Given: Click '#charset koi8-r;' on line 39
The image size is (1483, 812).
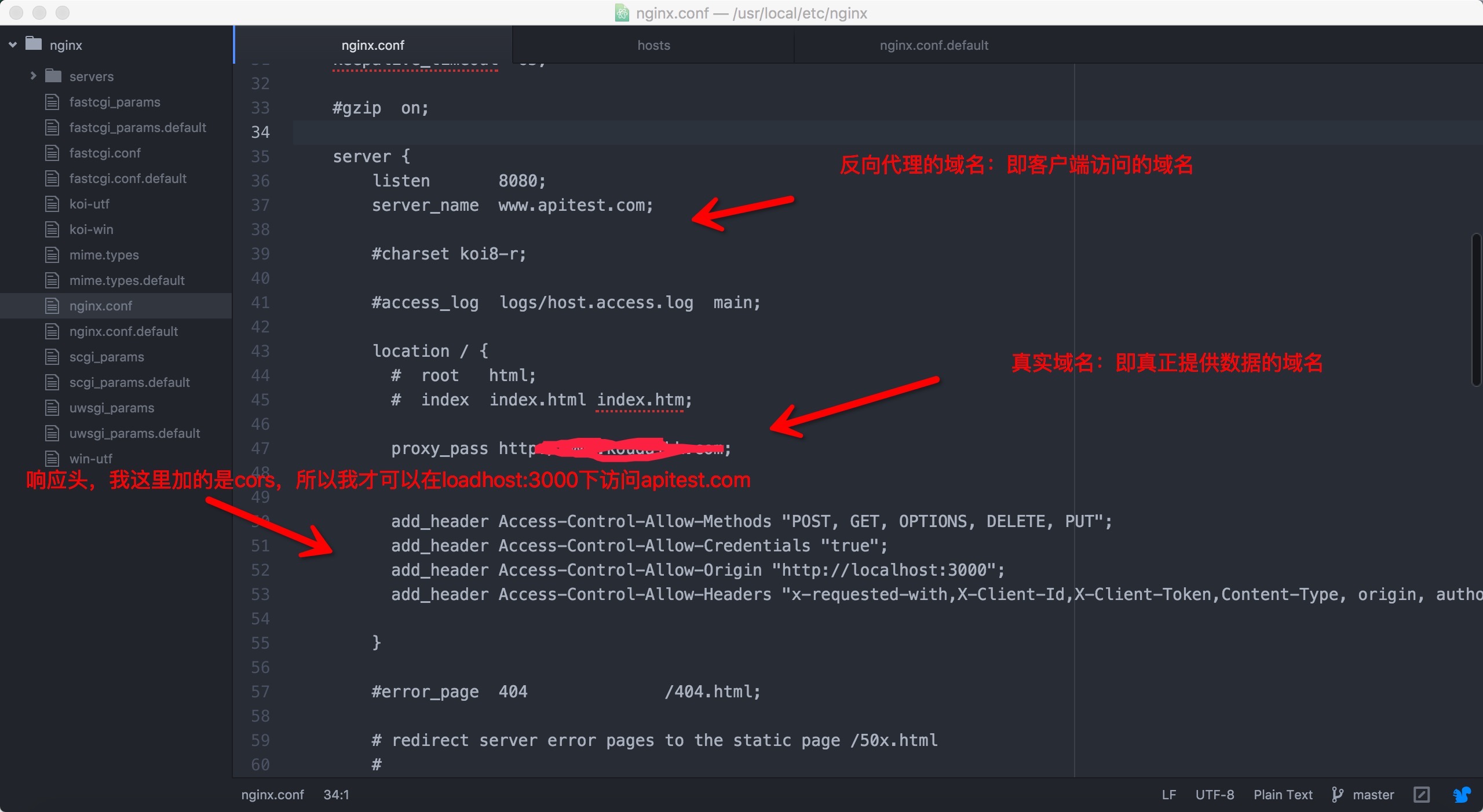Looking at the screenshot, I should click(449, 254).
